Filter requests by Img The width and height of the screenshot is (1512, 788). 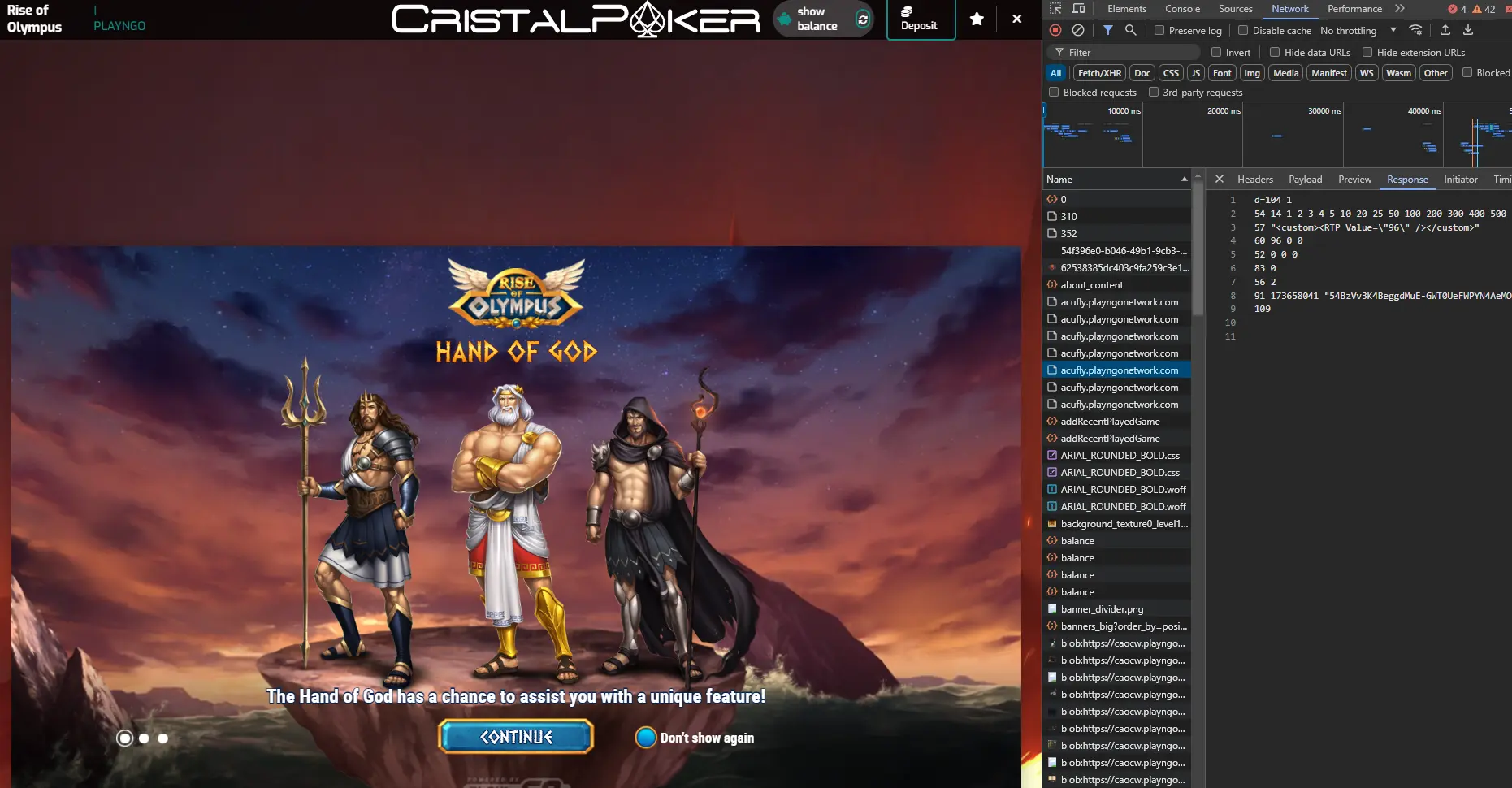pos(1252,72)
